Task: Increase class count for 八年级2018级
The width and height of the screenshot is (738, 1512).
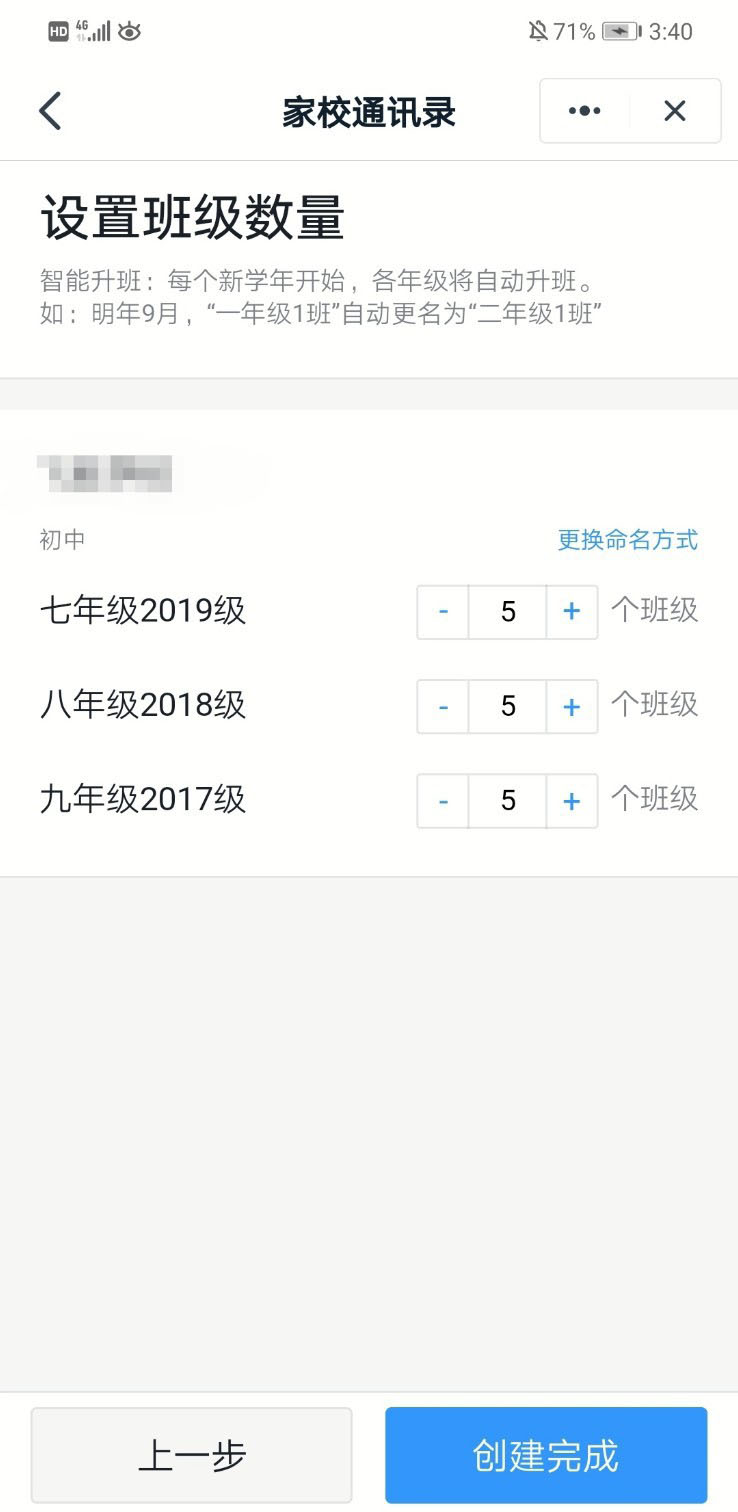Action: coord(572,707)
